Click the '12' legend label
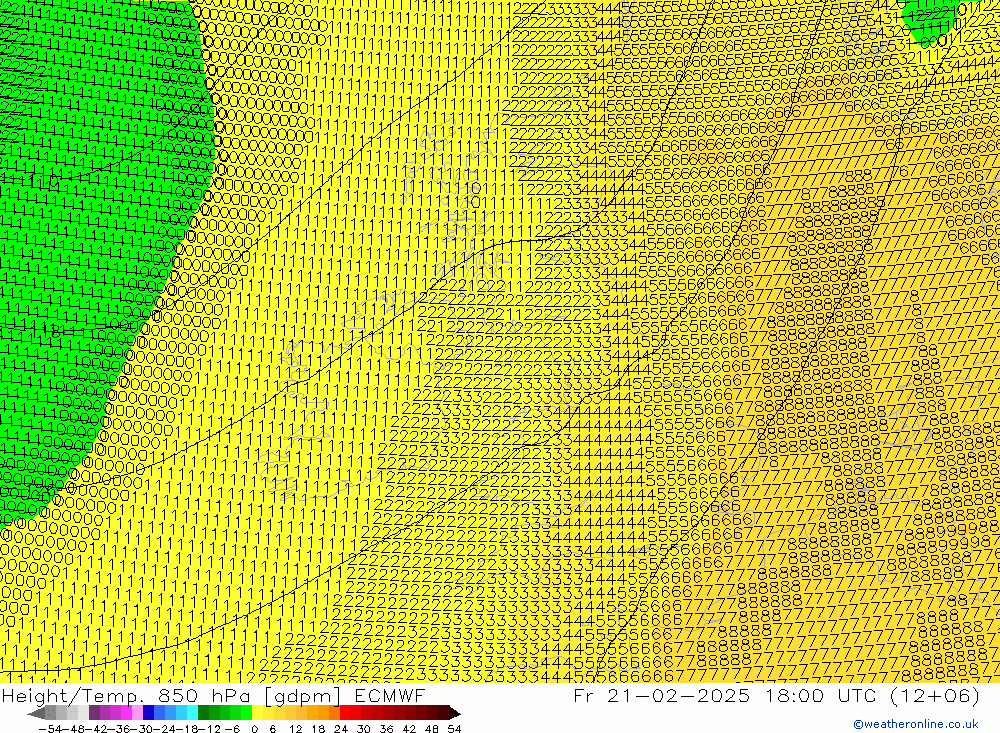 click(295, 729)
